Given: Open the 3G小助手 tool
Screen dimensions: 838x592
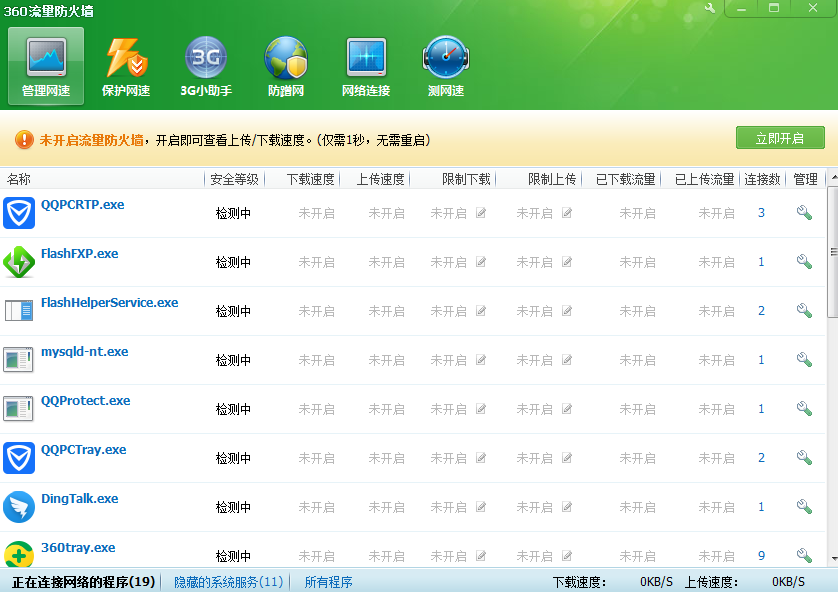Looking at the screenshot, I should point(205,66).
